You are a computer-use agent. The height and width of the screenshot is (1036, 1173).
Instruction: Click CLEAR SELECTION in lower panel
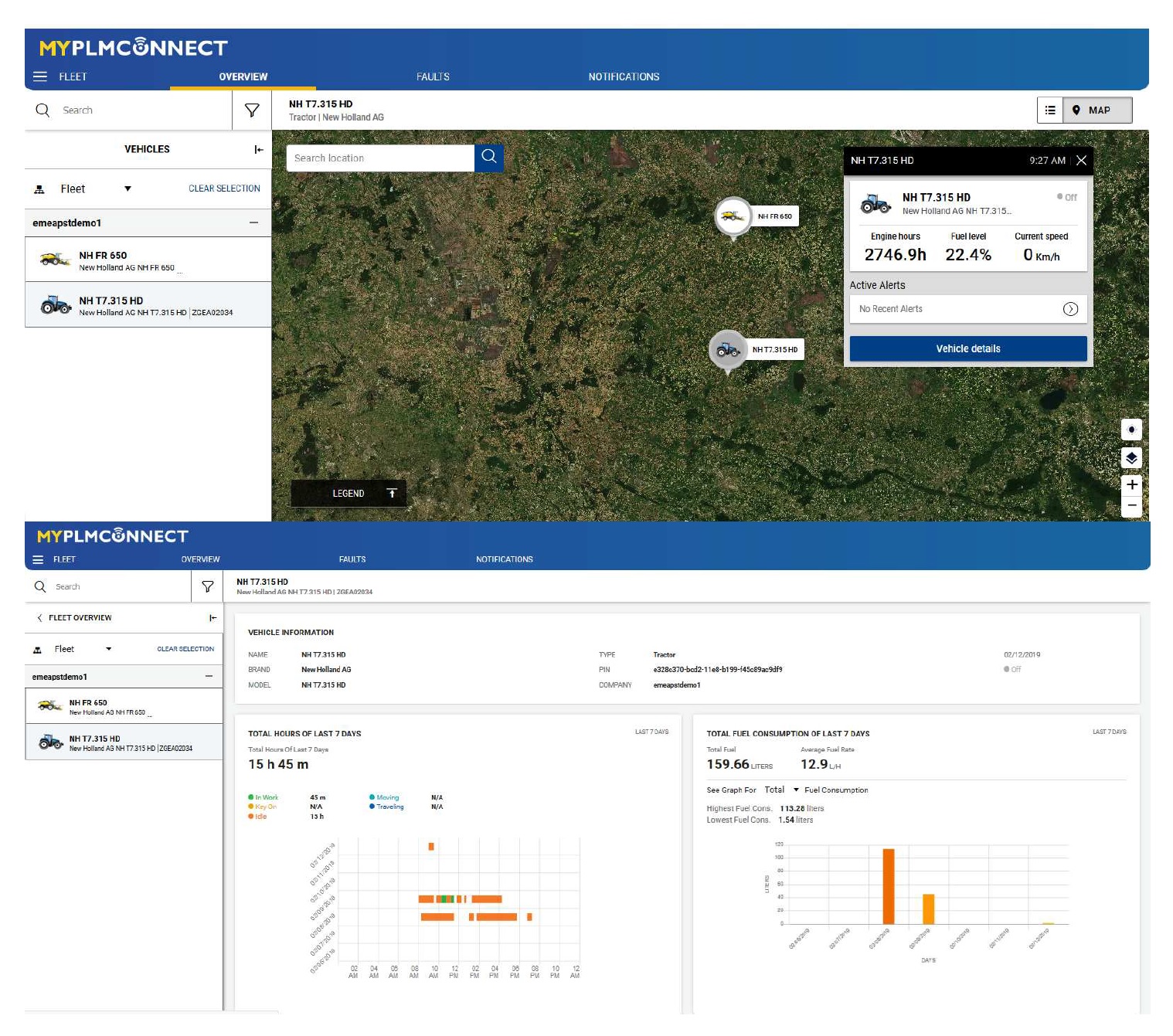click(185, 649)
